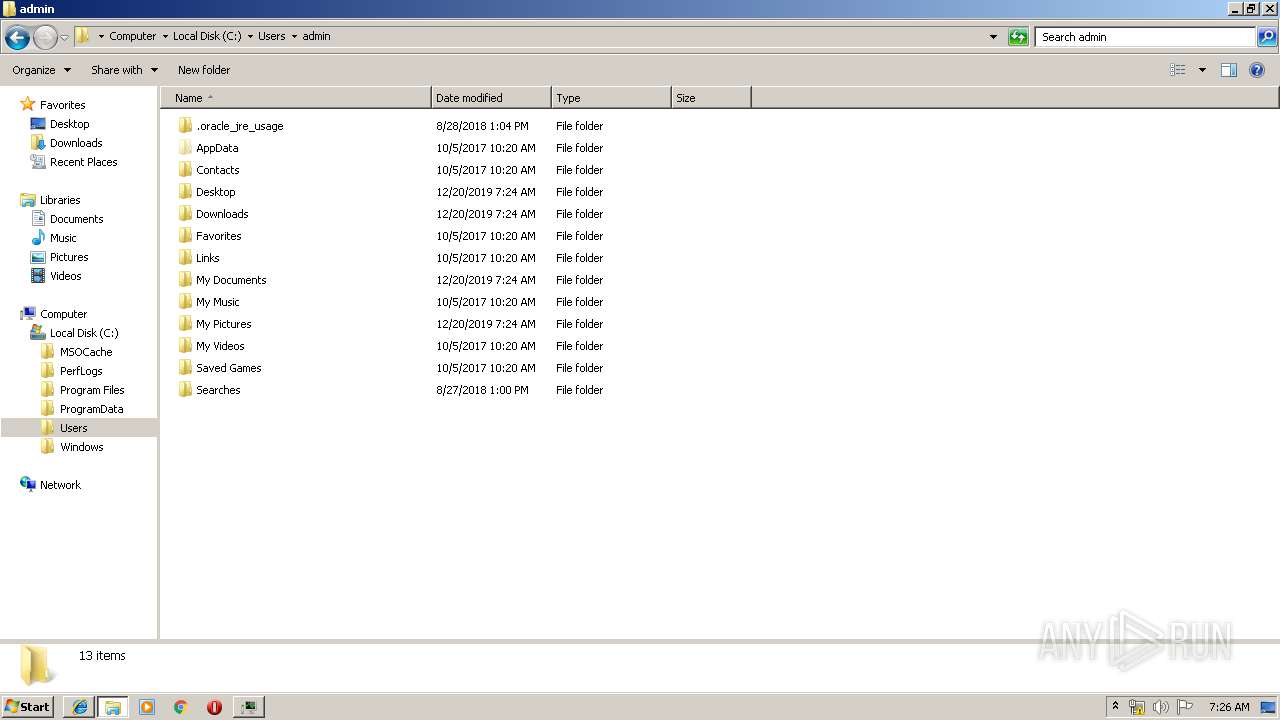Expand dropdown arrow after Local Disk (C:) breadcrumb
This screenshot has height=720, width=1280.
(249, 36)
